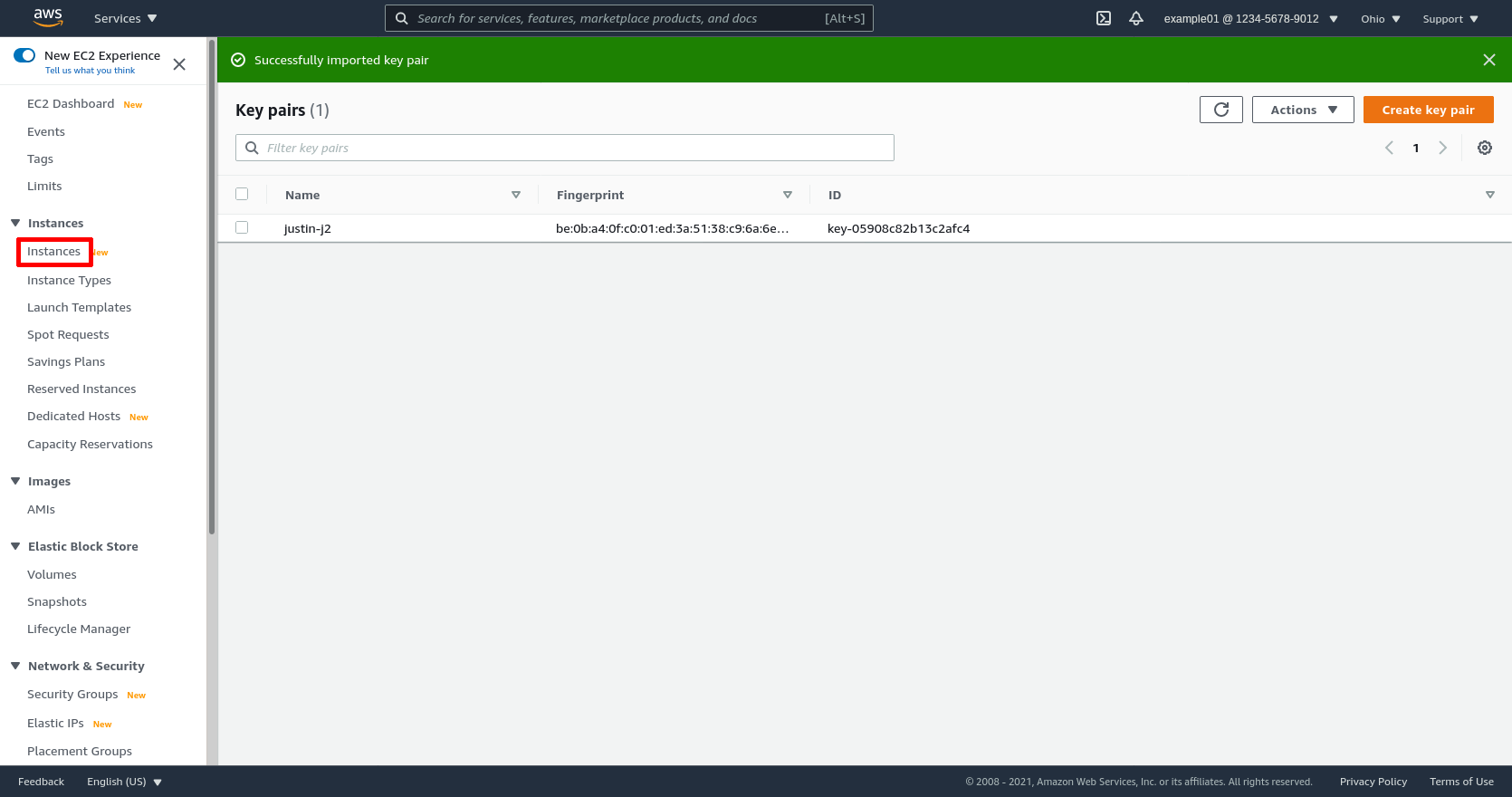Select all key pairs checkbox
Image resolution: width=1512 pixels, height=797 pixels.
coord(242,194)
